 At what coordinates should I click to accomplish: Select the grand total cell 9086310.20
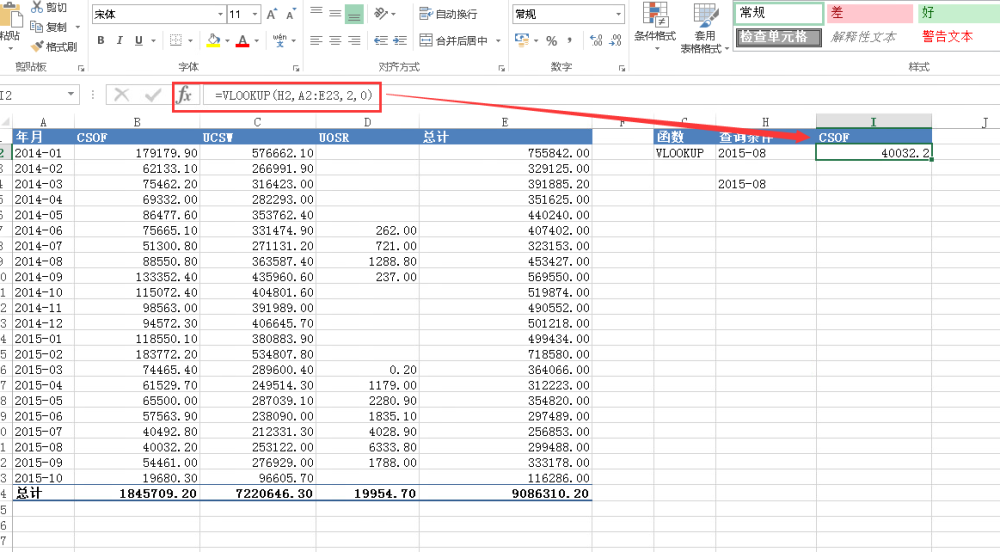pyautogui.click(x=505, y=493)
